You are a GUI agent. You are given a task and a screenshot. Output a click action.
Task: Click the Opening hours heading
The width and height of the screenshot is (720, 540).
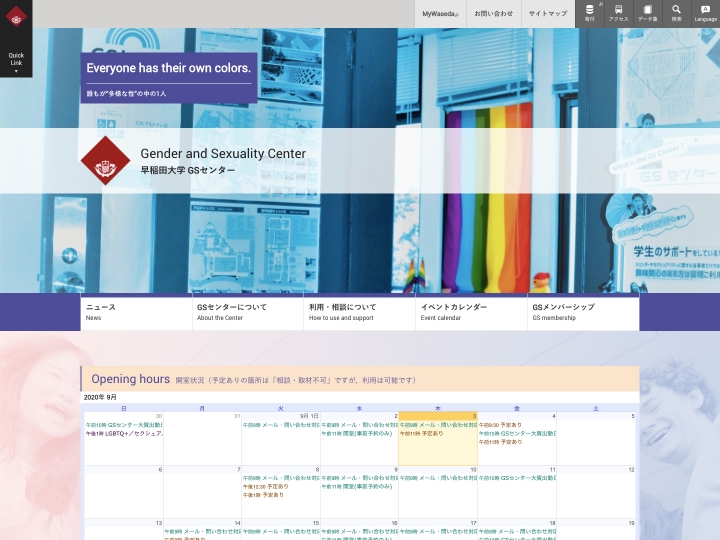[130, 379]
